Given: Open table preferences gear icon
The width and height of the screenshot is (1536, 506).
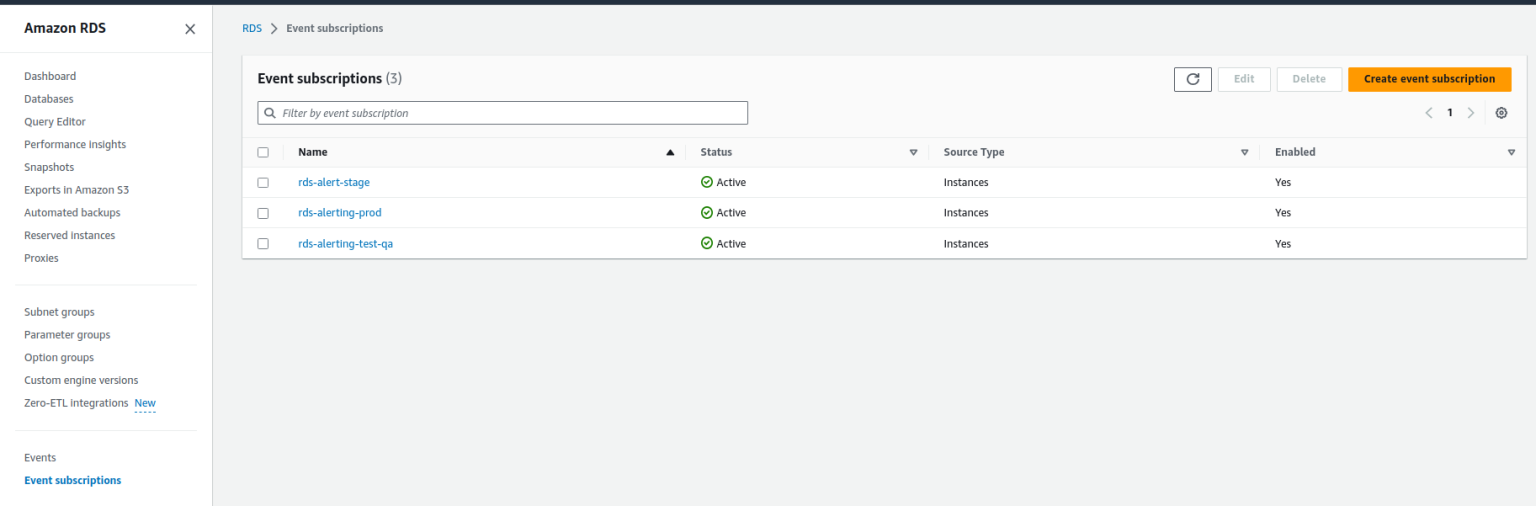Looking at the screenshot, I should point(1501,113).
